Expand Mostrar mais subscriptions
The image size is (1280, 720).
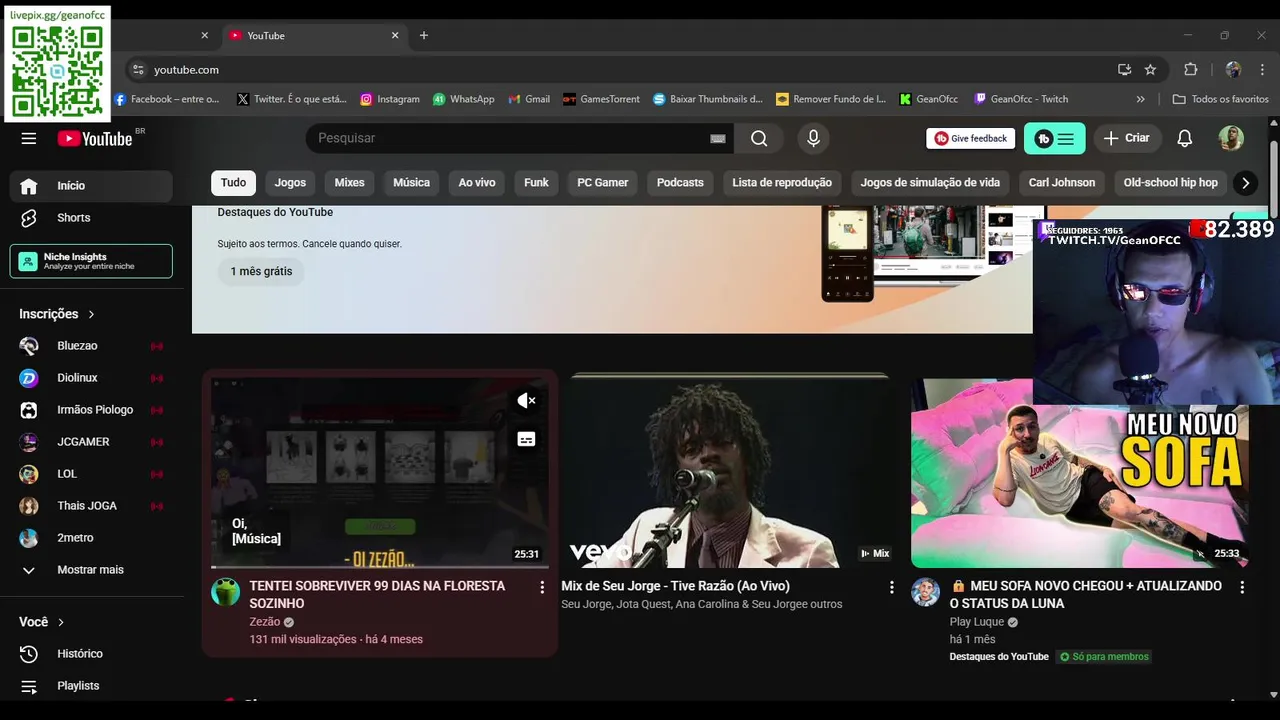[91, 570]
